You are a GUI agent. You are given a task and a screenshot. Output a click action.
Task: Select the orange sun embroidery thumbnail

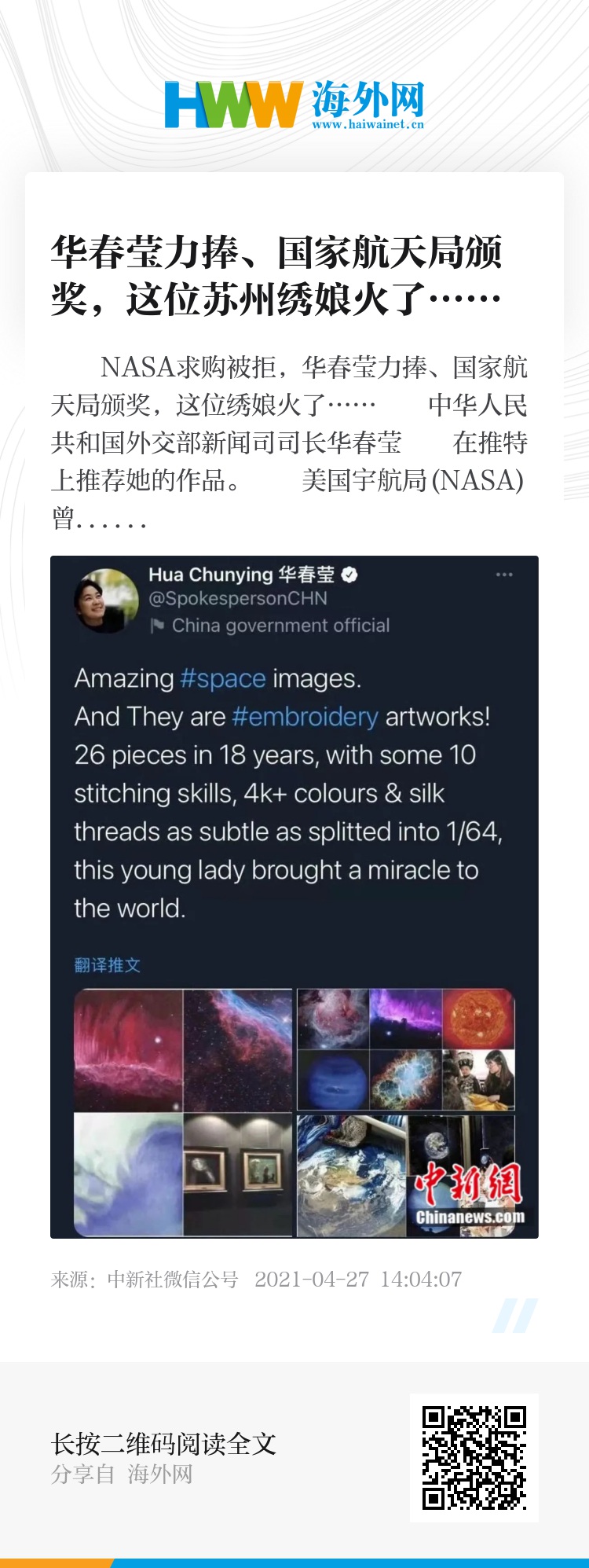click(x=478, y=1019)
